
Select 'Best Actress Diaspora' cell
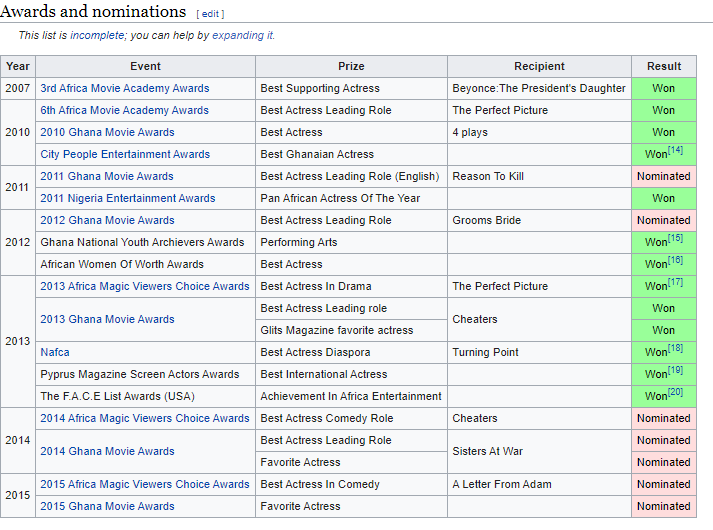tap(351, 352)
